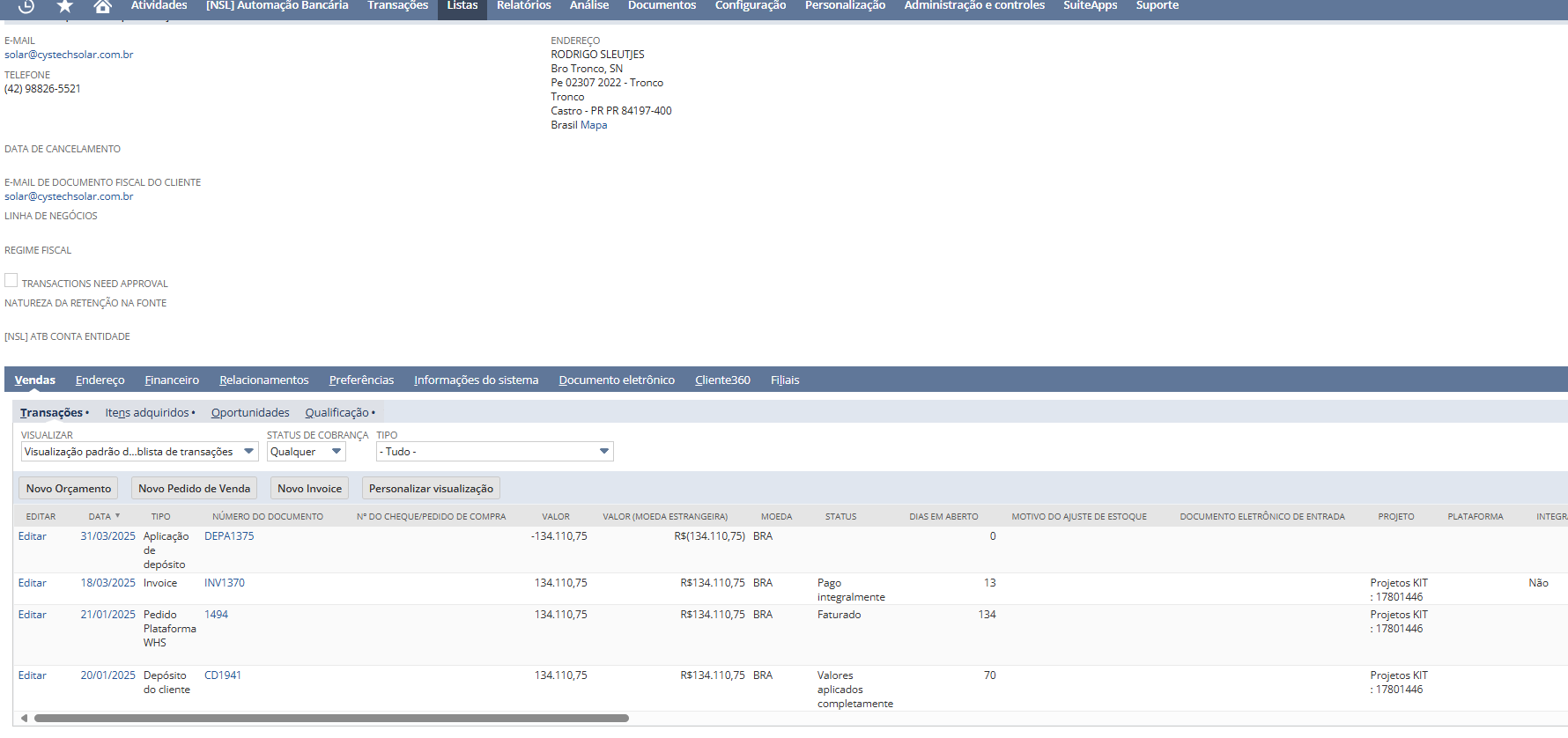Click the left arrow of horizontal scrollbar
1568x738 pixels.
coord(24,718)
